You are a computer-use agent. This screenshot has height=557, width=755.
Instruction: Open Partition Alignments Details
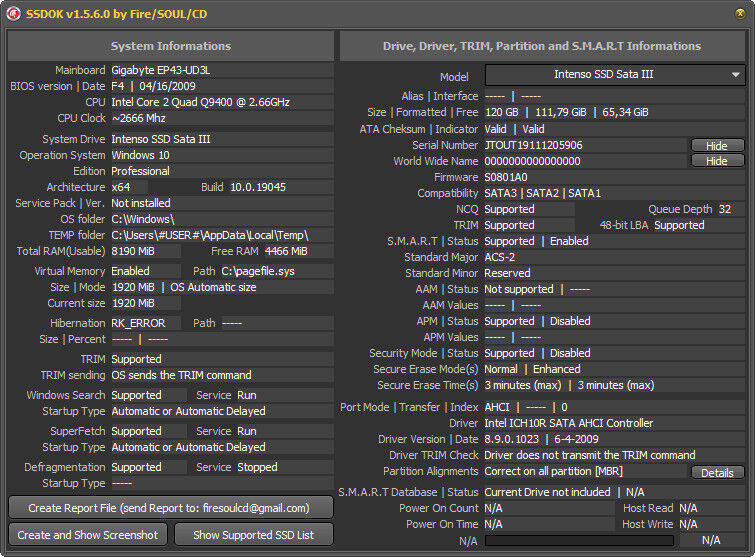pyautogui.click(x=717, y=473)
